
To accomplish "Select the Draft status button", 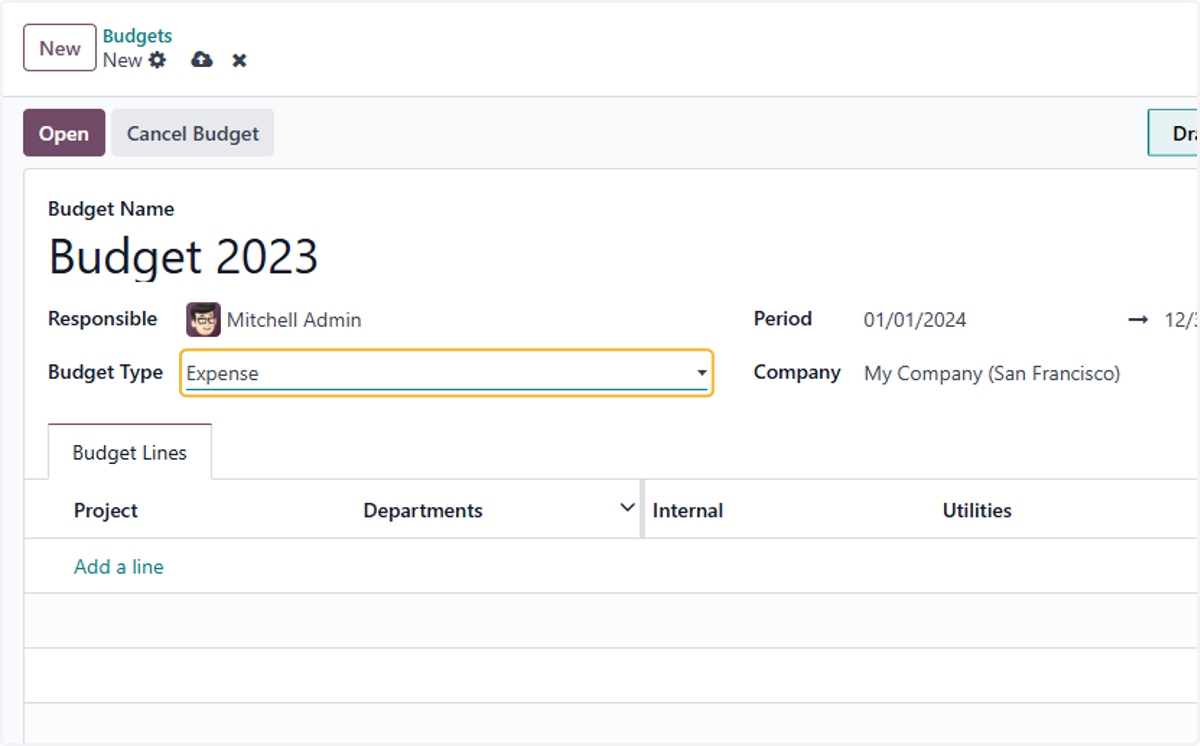I will 1174,133.
